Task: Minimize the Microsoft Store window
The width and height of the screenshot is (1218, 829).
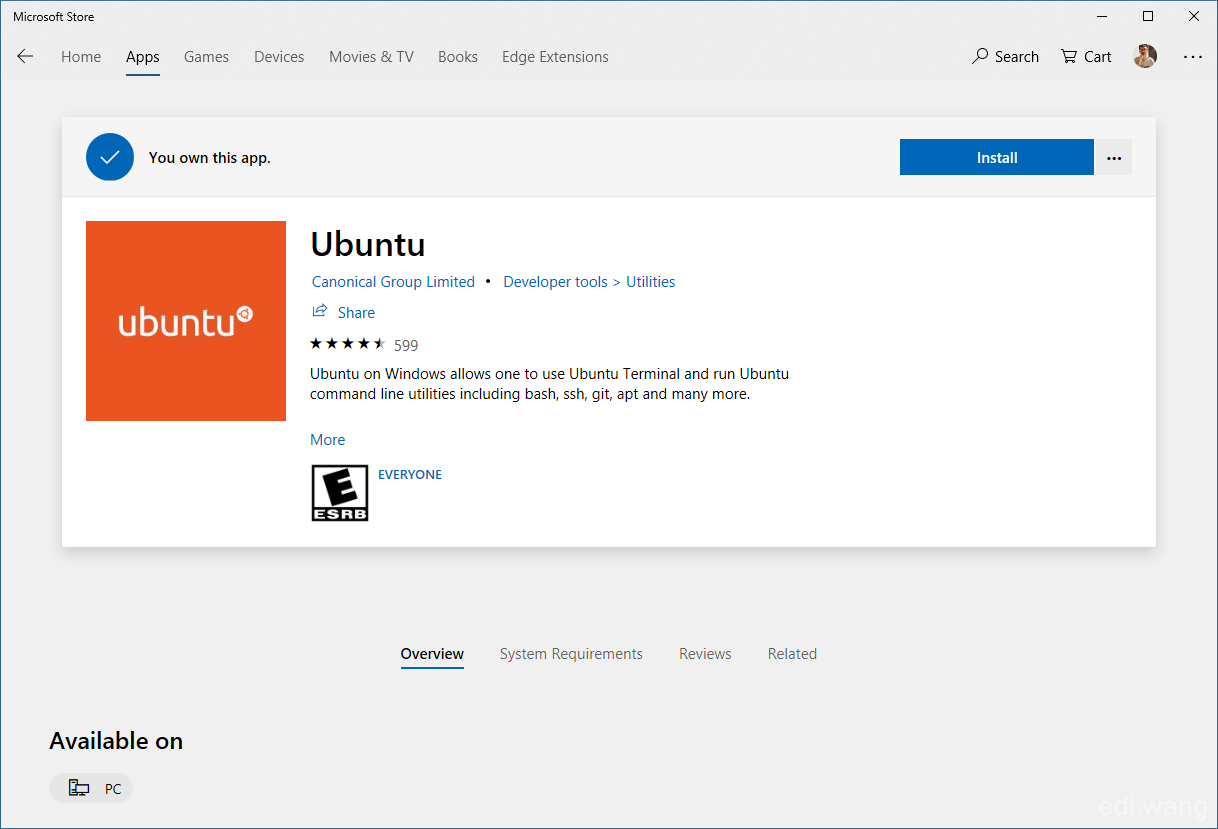Action: pyautogui.click(x=1102, y=16)
